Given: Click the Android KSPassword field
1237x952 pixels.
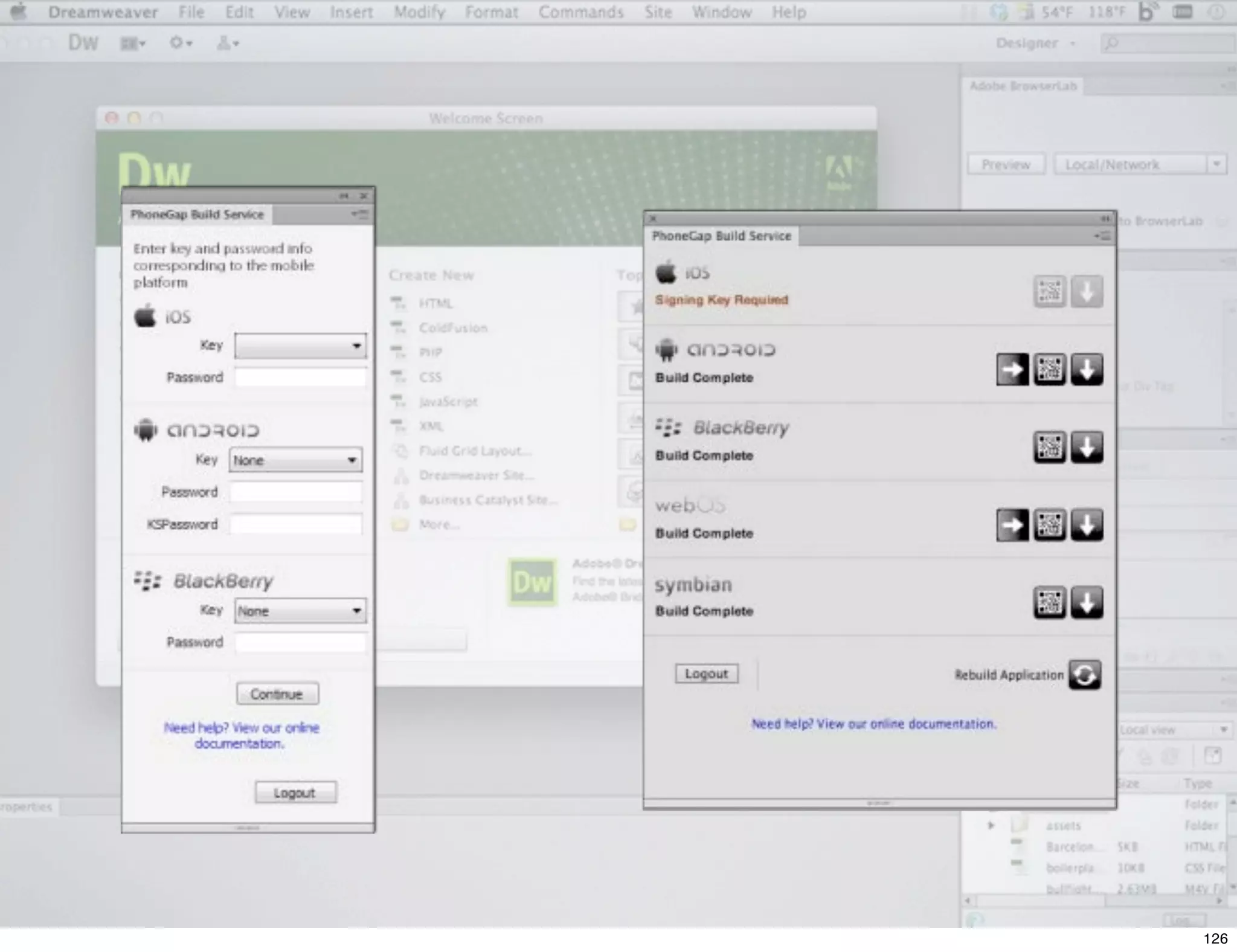Looking at the screenshot, I should (x=295, y=524).
